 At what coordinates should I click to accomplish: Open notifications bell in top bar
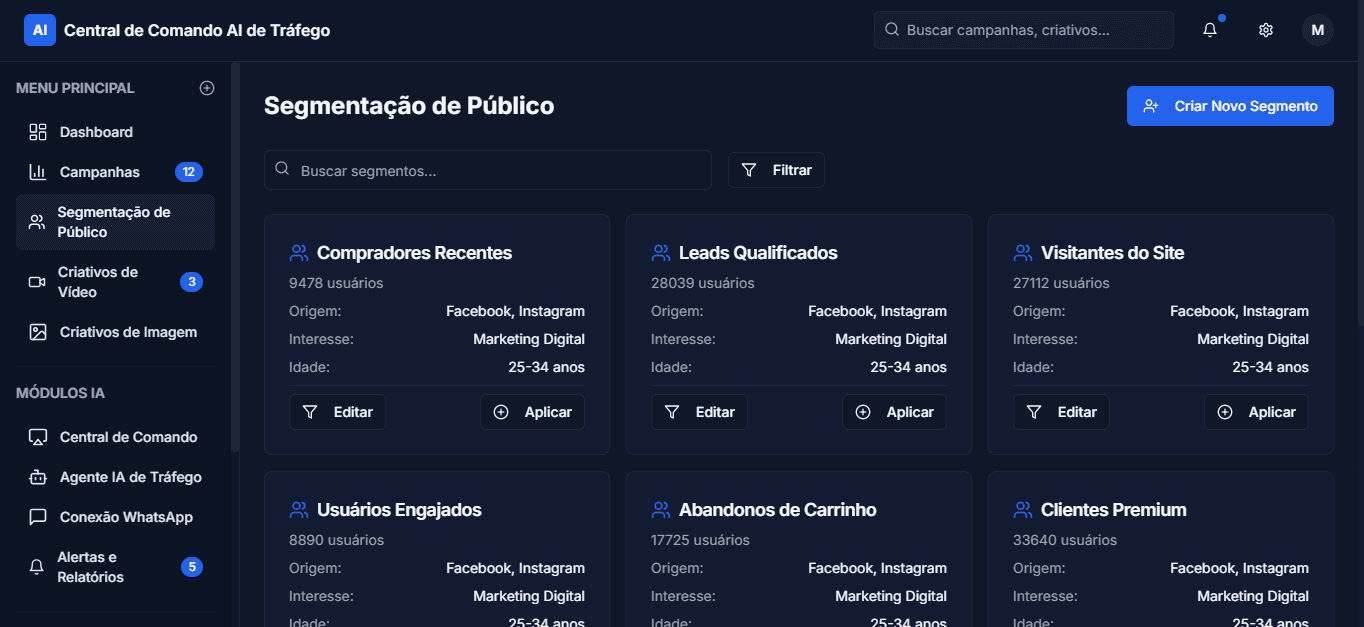1210,30
